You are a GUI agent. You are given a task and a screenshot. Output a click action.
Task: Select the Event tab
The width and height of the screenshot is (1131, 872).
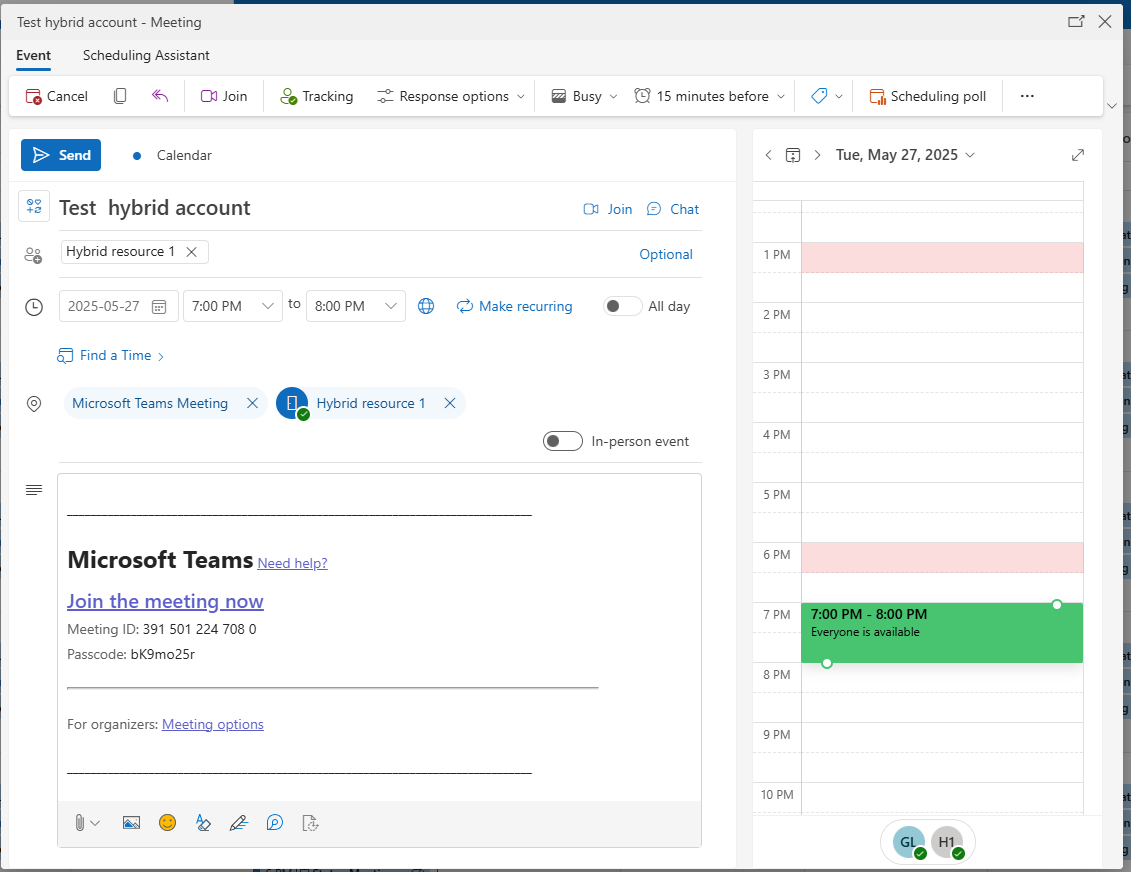[x=33, y=56]
